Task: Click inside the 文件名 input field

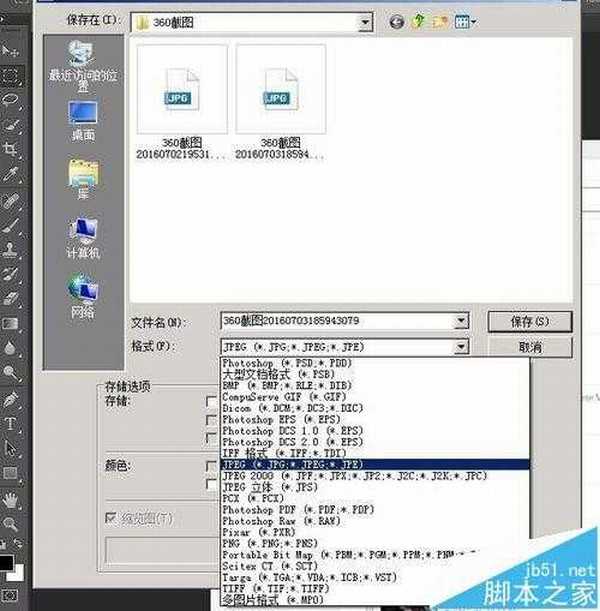Action: click(x=337, y=321)
